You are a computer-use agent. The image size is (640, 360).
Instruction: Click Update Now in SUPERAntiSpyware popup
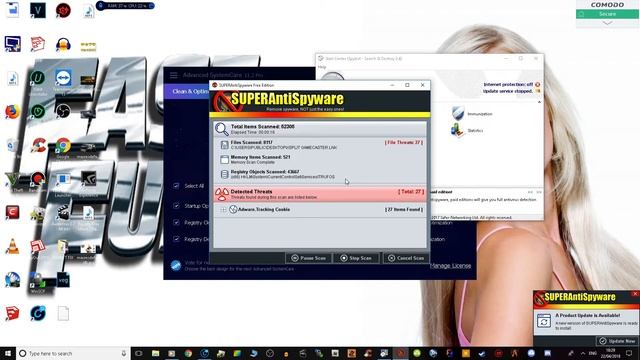coord(617,341)
